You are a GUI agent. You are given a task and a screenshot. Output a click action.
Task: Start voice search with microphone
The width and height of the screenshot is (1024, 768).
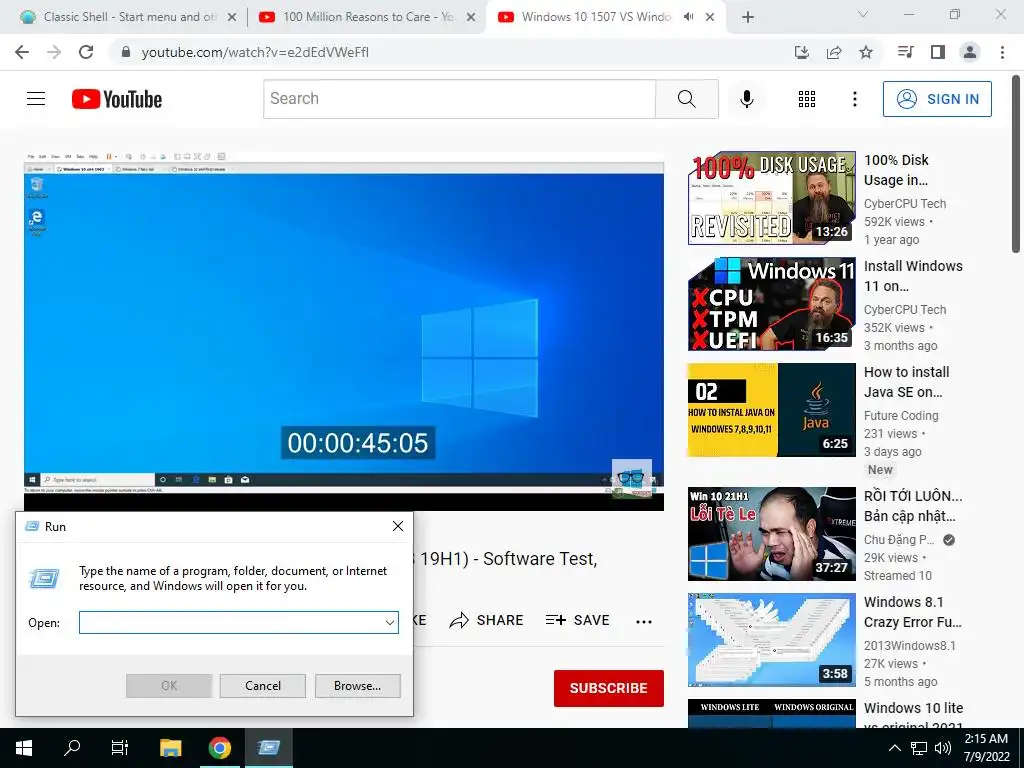pos(747,99)
